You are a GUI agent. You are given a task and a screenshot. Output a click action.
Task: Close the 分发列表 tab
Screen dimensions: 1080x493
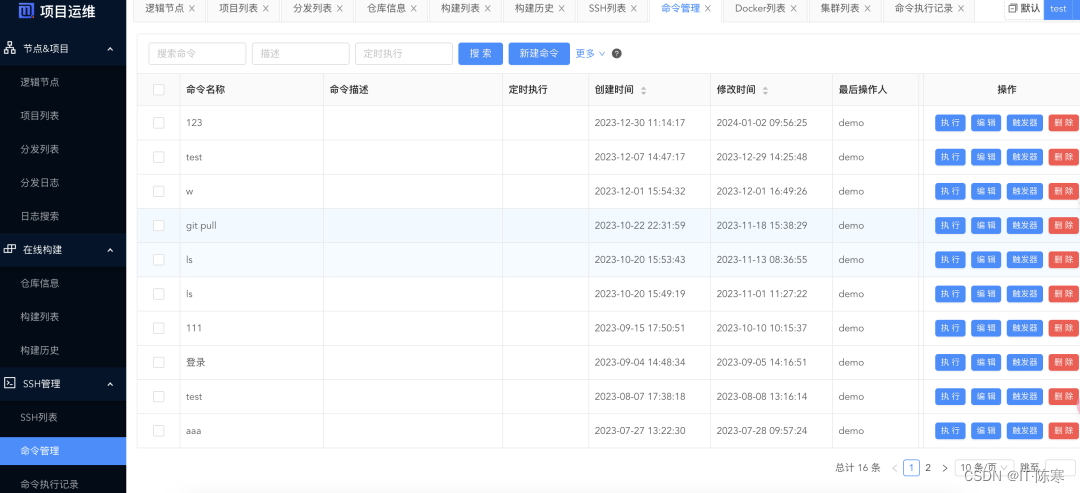[340, 9]
